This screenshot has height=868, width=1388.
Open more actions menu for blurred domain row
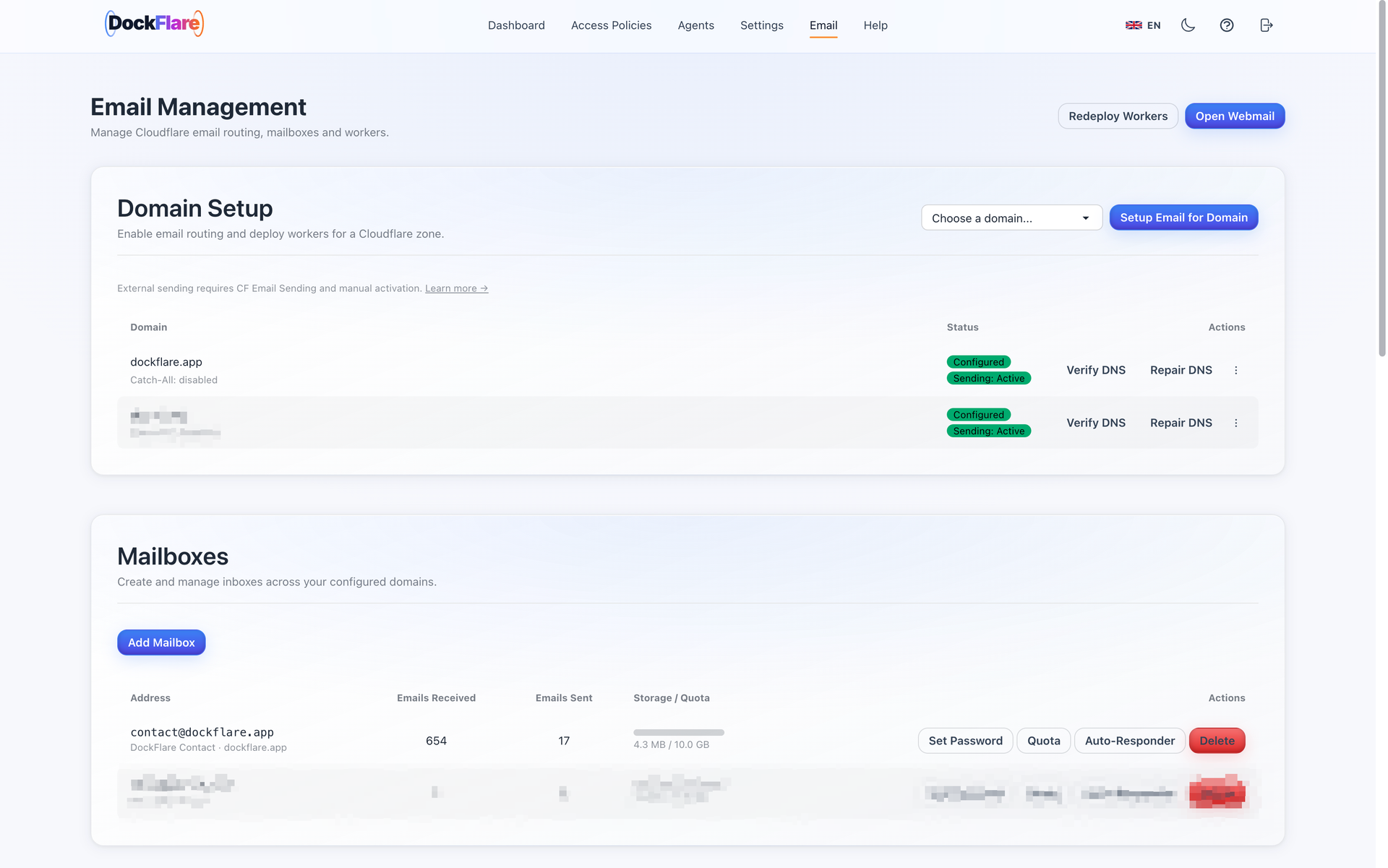pos(1235,423)
